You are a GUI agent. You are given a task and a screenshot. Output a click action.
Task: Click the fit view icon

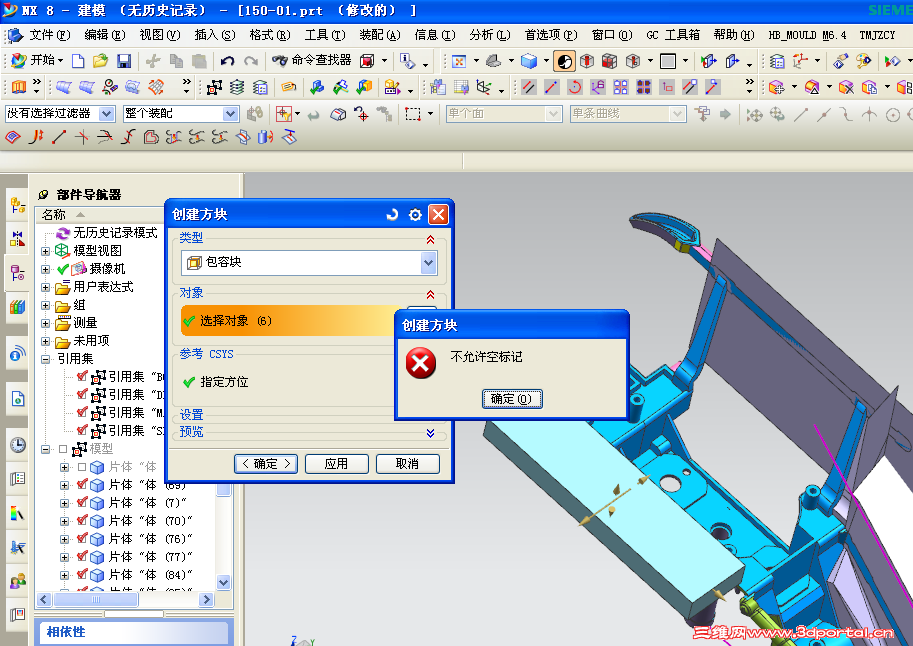tap(459, 61)
